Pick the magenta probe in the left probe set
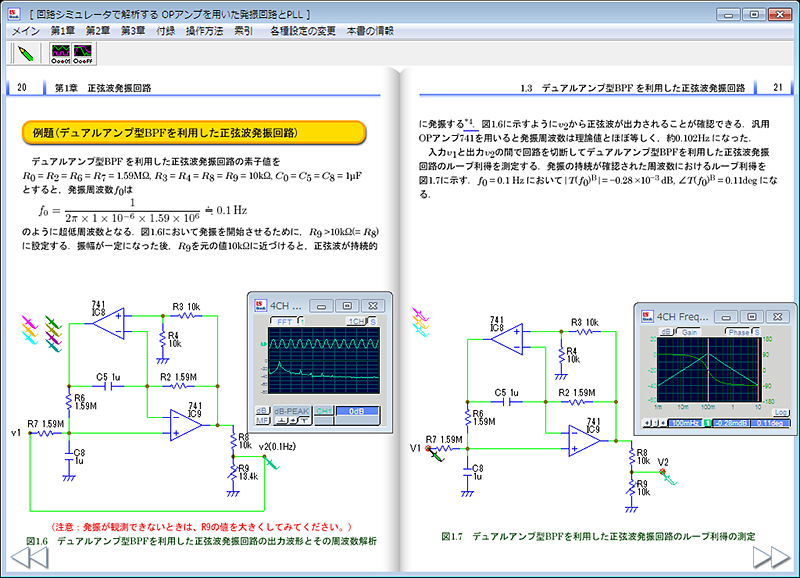Screen dimensions: 800x578 pyautogui.click(x=30, y=321)
